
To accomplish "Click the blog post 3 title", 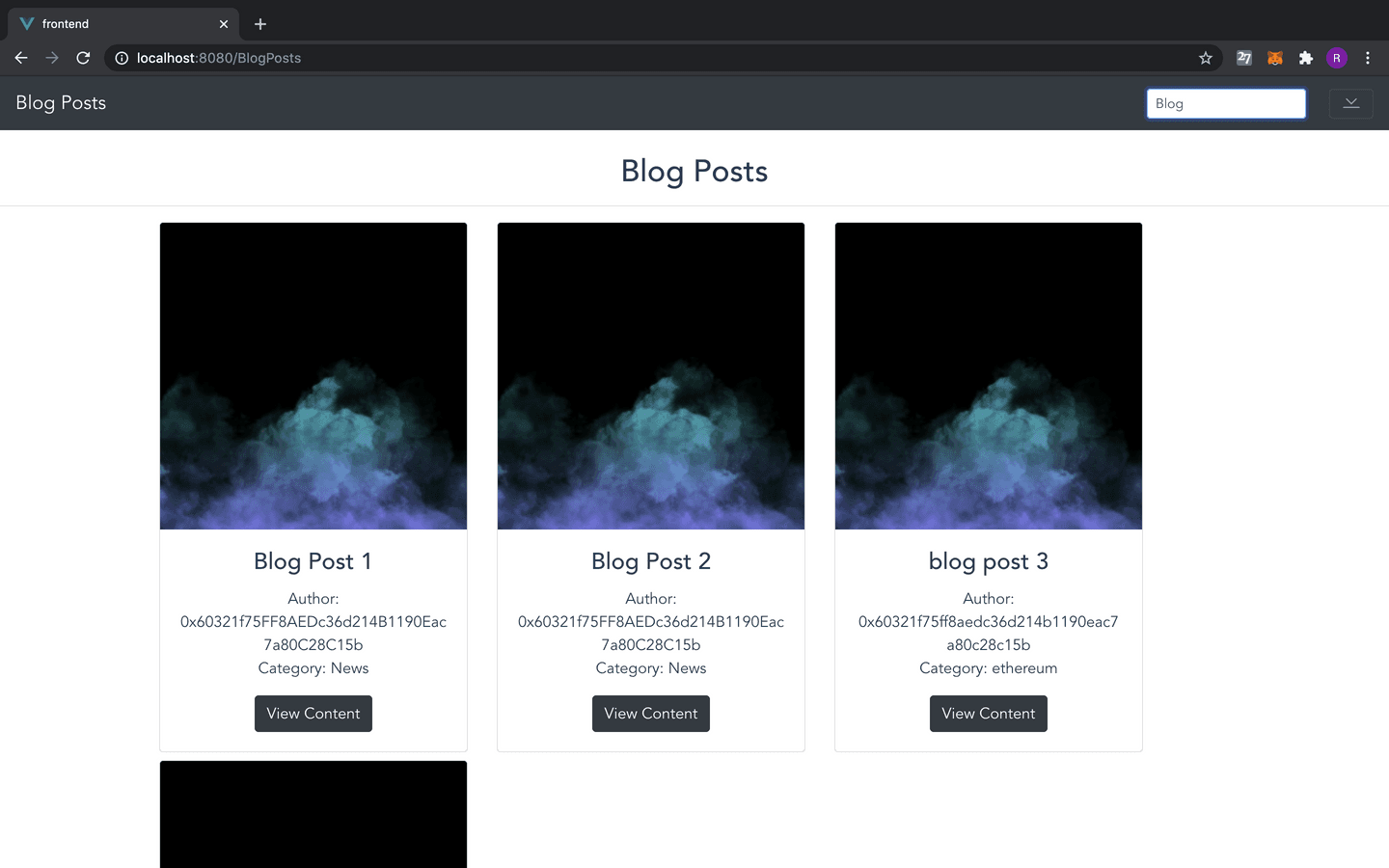I will coord(989,561).
